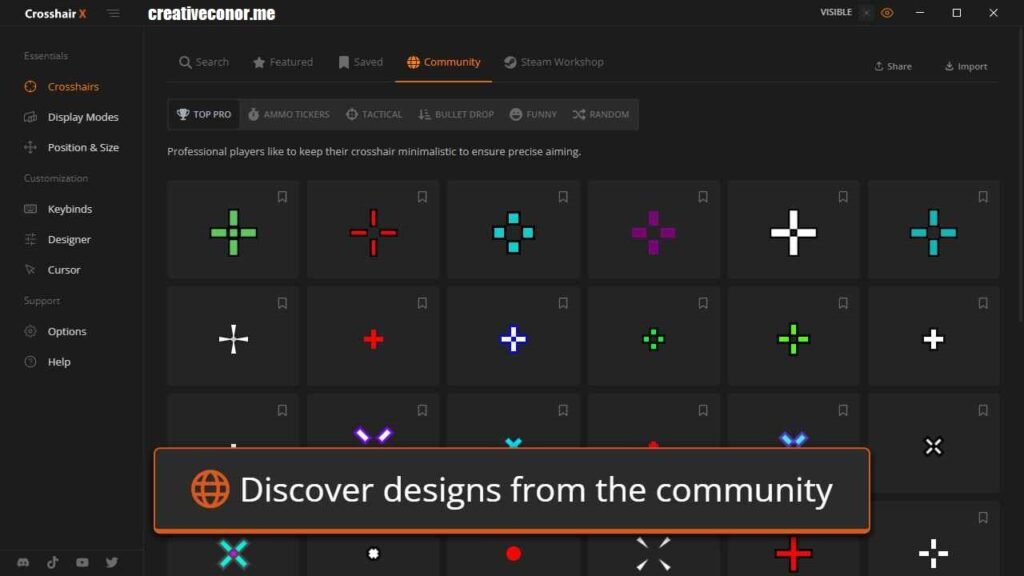The width and height of the screenshot is (1024, 576).
Task: Open Display Modes in sidebar
Action: pyautogui.click(x=71, y=117)
